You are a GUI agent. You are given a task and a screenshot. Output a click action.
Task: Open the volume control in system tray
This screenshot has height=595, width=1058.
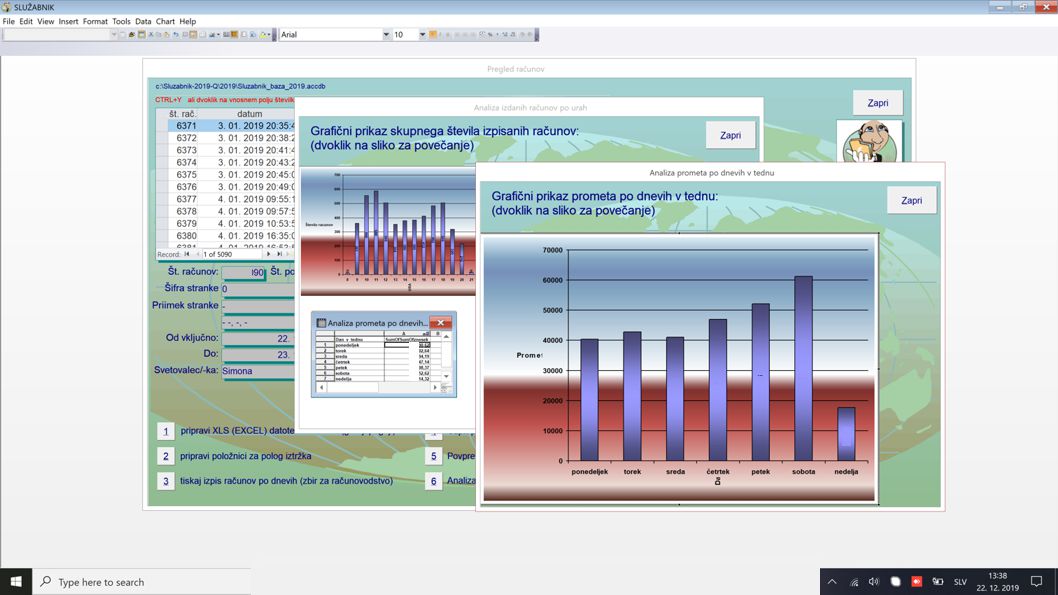874,581
